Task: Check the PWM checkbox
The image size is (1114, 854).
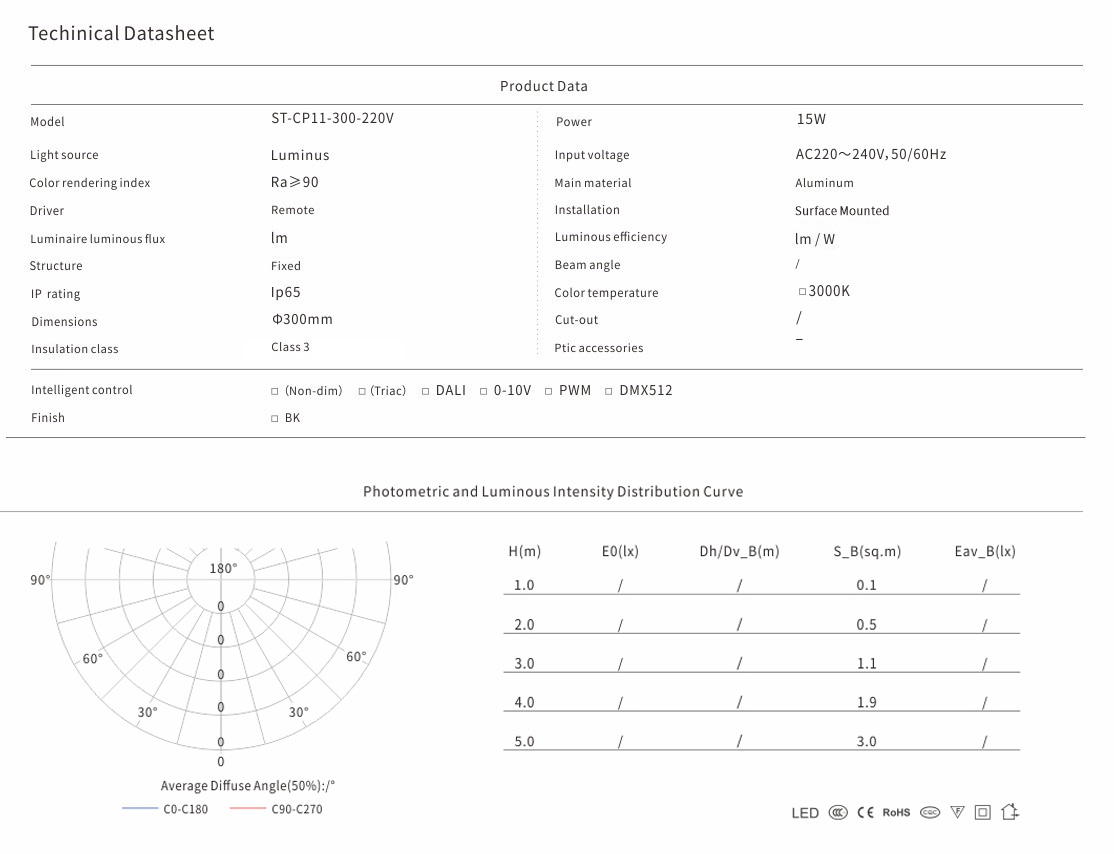Action: click(x=549, y=392)
